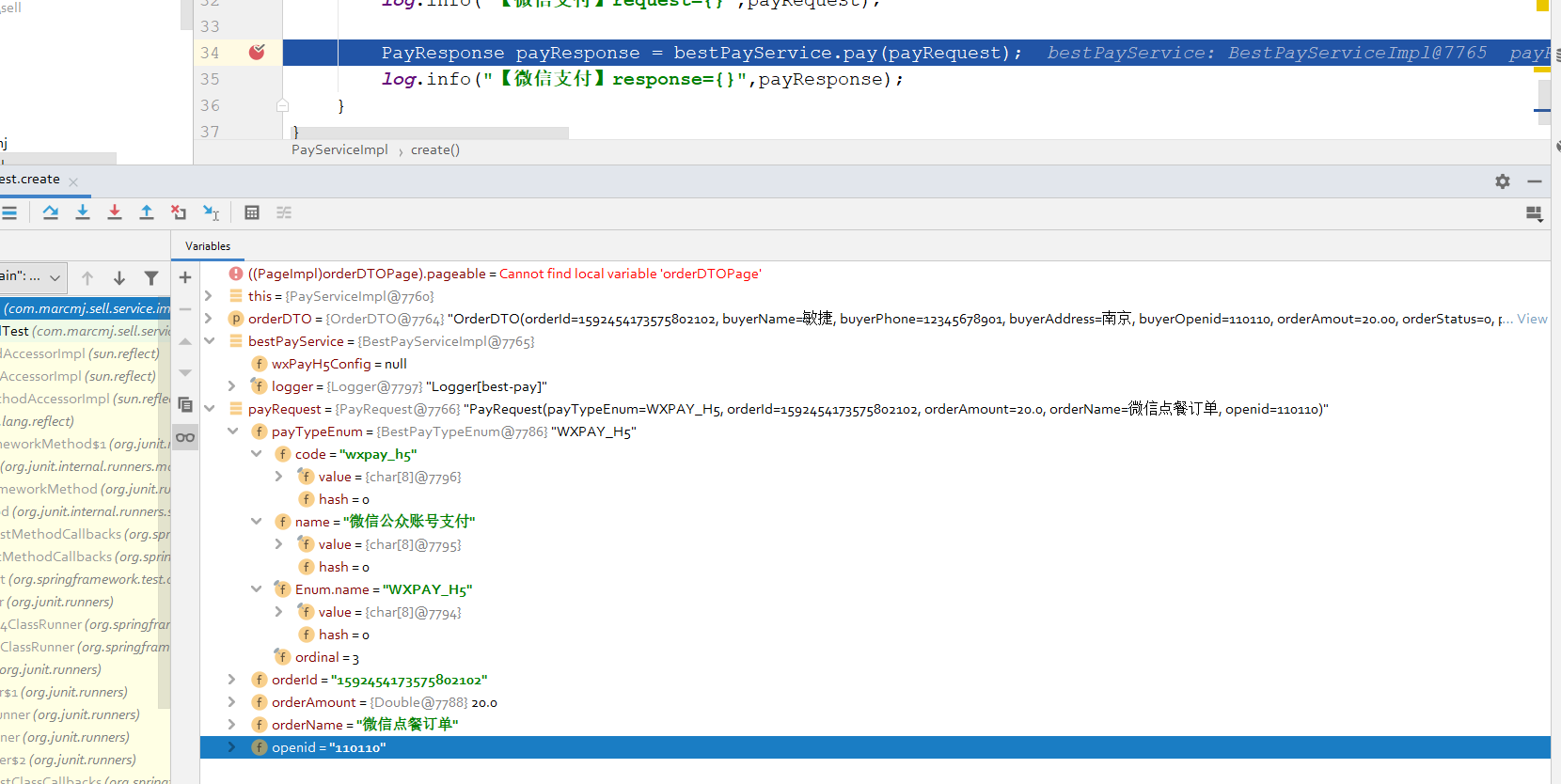Click the Show Execution Point icon
This screenshot has width=1561, height=784.
pyautogui.click(x=9, y=212)
